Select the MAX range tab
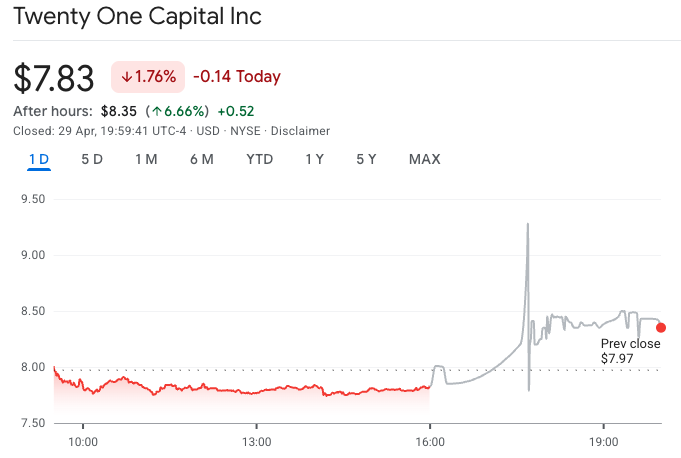Screen dimensions: 681x458 coord(424,159)
